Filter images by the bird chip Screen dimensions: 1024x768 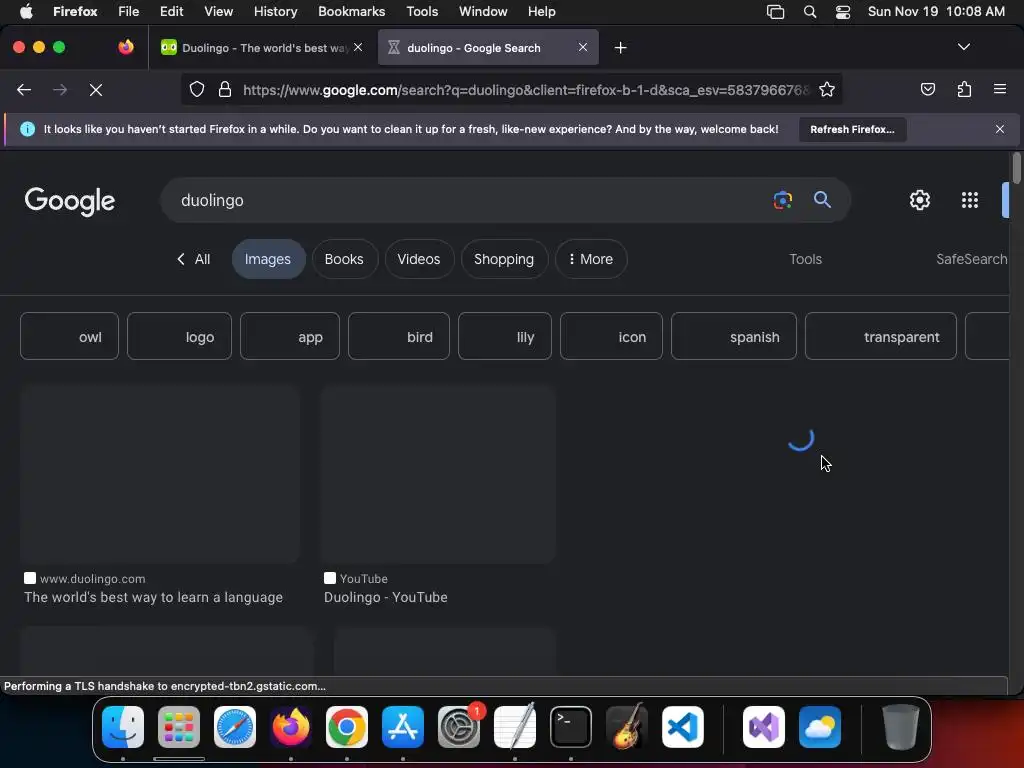point(399,336)
